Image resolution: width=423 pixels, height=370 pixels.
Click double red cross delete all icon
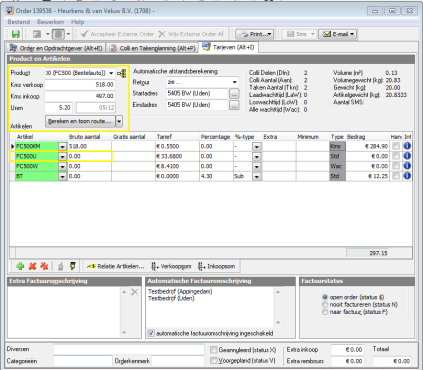[44, 266]
